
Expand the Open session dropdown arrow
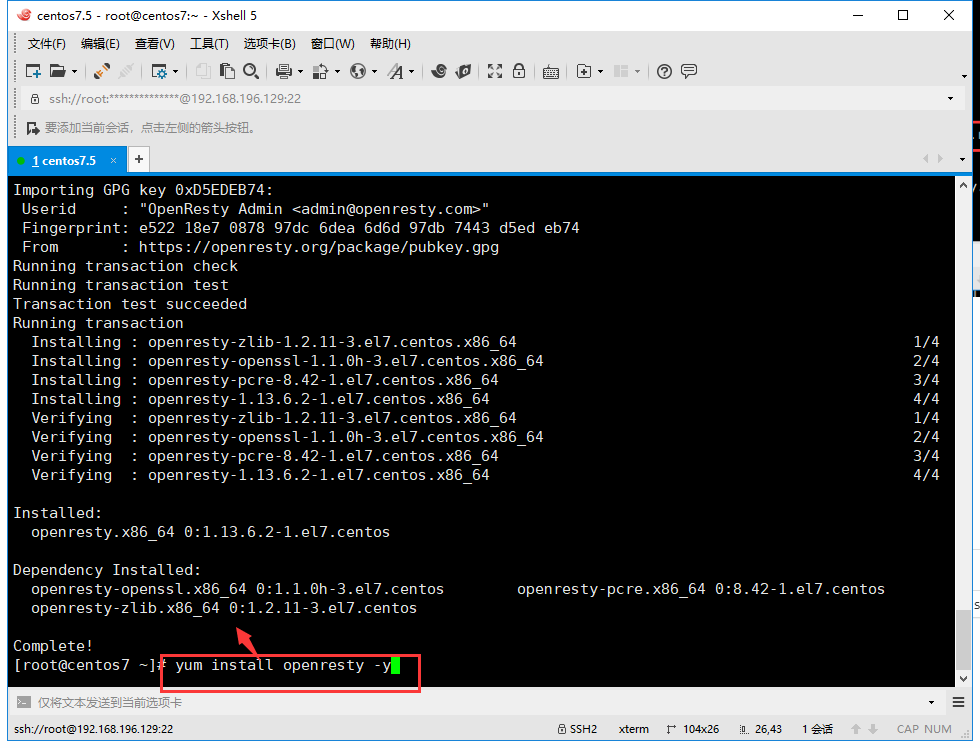tap(74, 72)
